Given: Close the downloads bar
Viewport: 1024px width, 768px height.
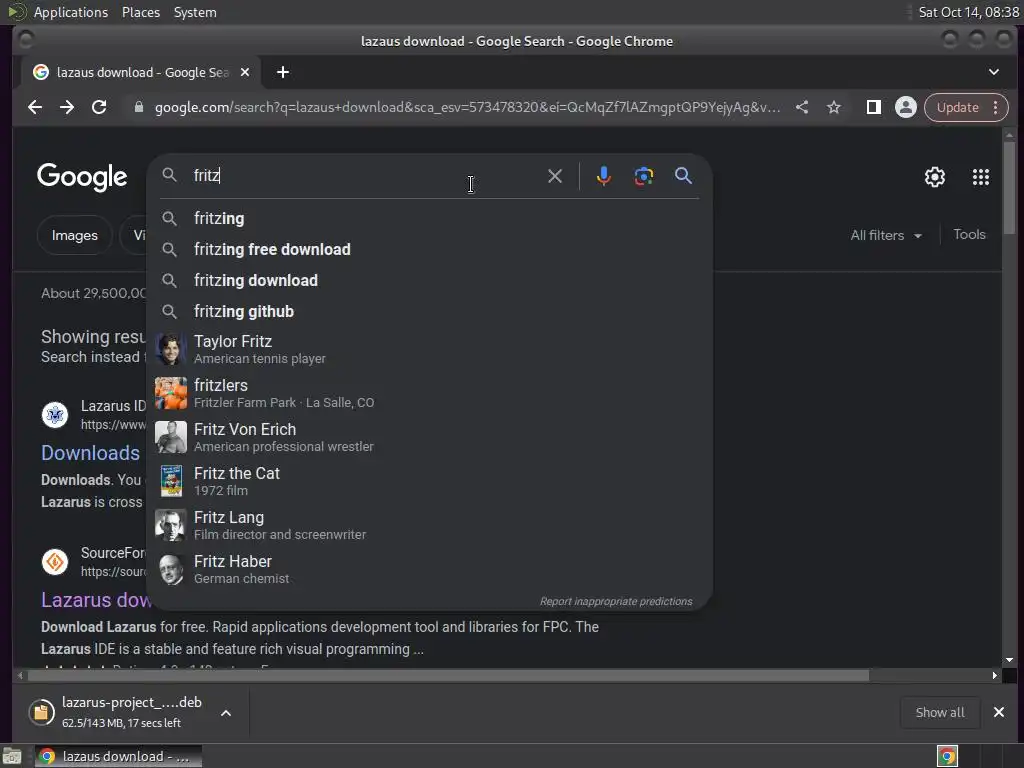Looking at the screenshot, I should [999, 712].
